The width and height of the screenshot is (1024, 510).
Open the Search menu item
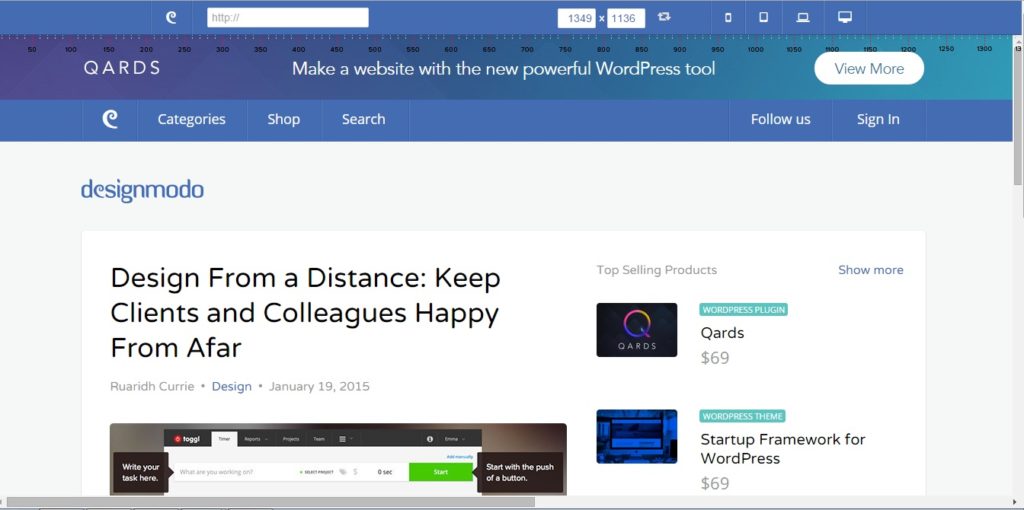(363, 120)
